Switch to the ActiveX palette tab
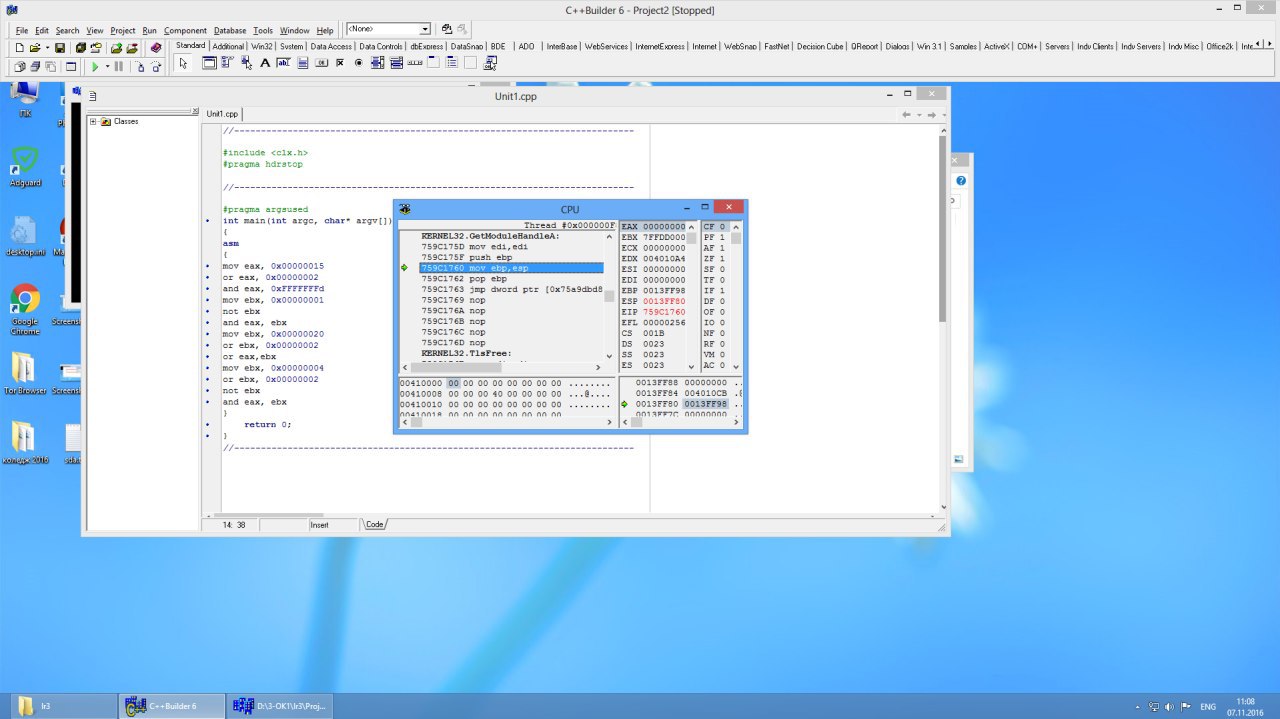 point(997,46)
